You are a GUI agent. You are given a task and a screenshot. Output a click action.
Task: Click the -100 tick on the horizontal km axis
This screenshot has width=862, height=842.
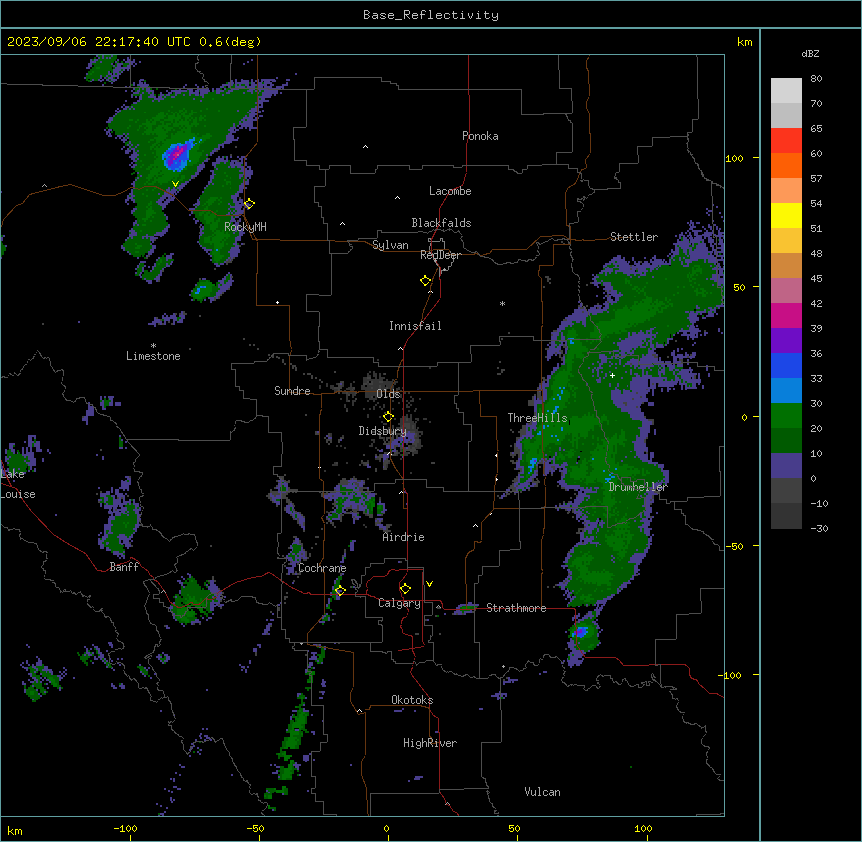tap(125, 829)
